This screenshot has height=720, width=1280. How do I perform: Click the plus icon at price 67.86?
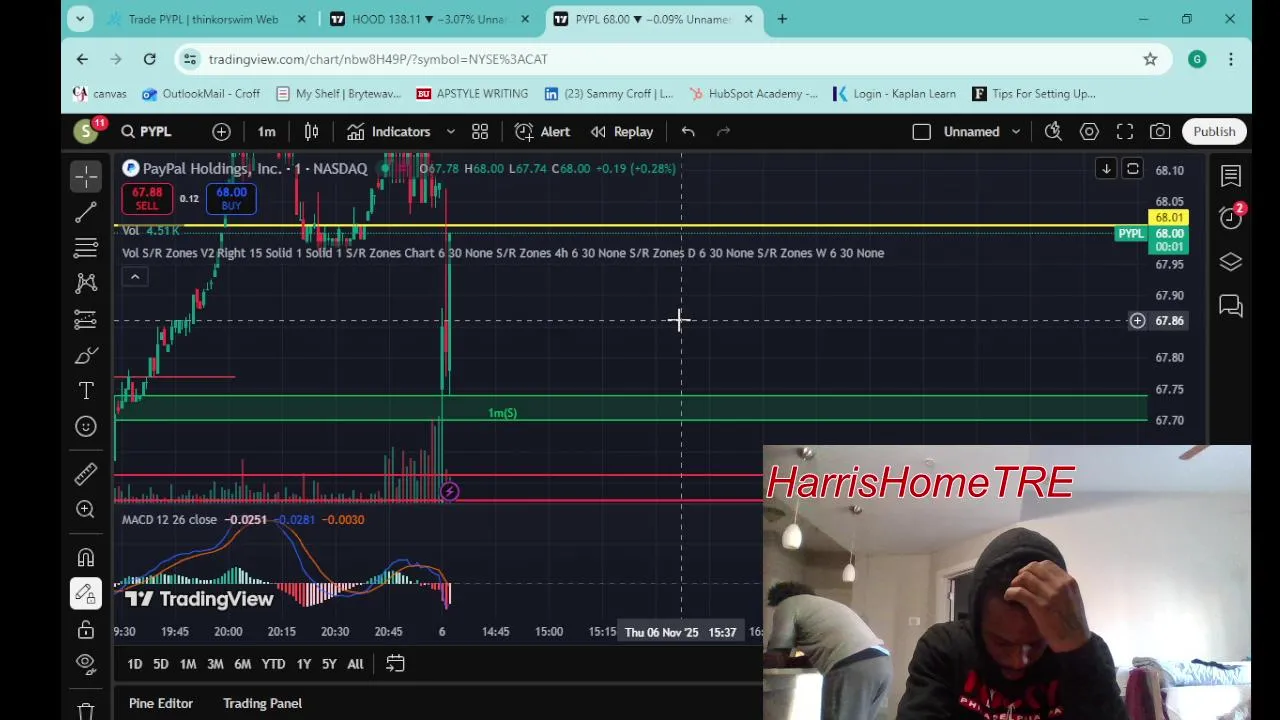[x=1137, y=321]
